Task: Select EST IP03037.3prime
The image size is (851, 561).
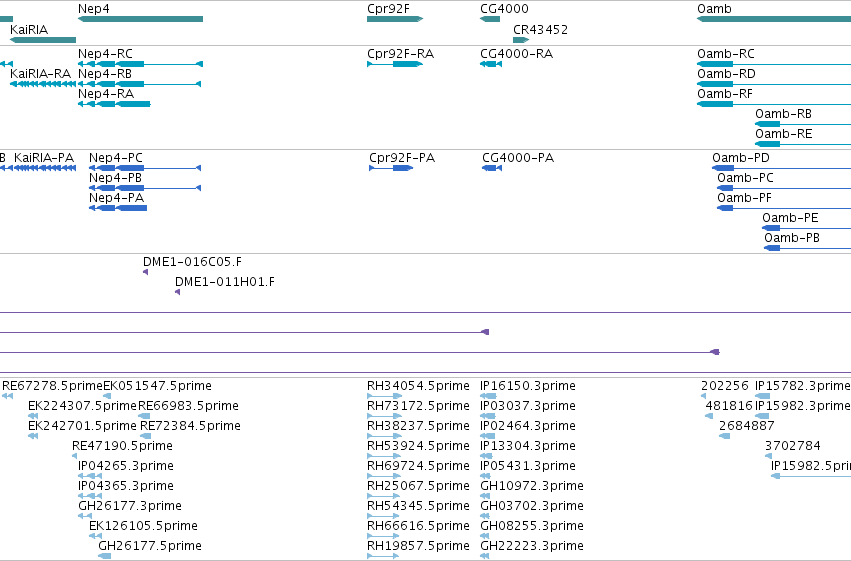Action: pyautogui.click(x=488, y=416)
